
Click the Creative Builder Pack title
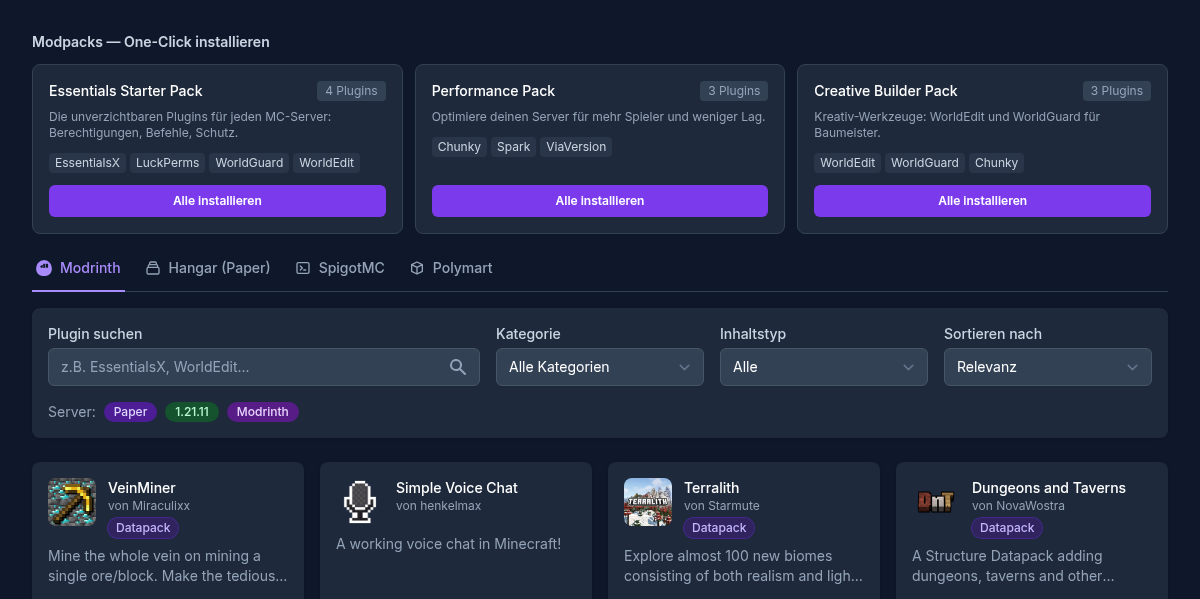point(886,91)
